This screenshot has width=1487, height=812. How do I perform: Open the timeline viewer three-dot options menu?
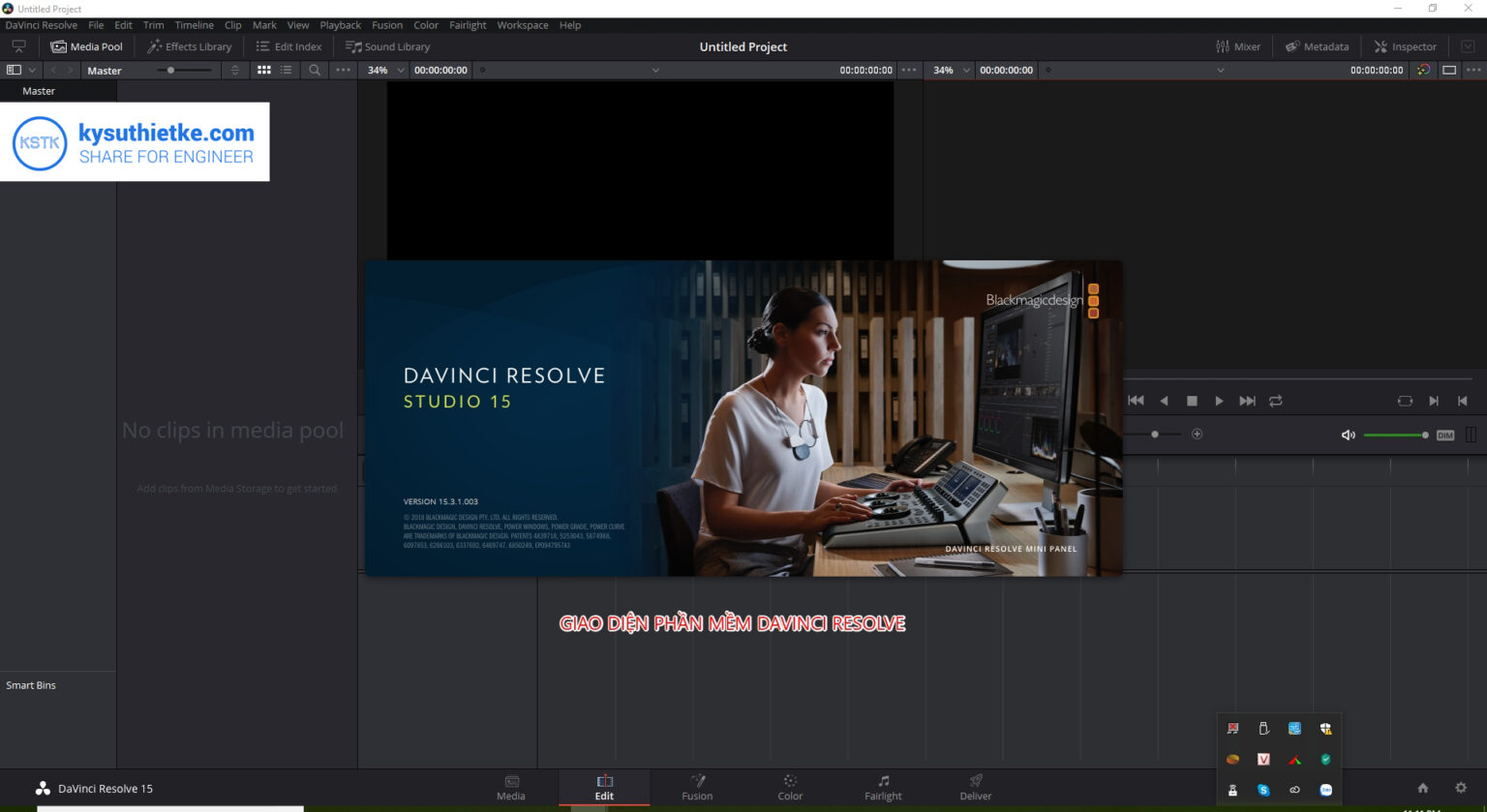pos(1473,70)
